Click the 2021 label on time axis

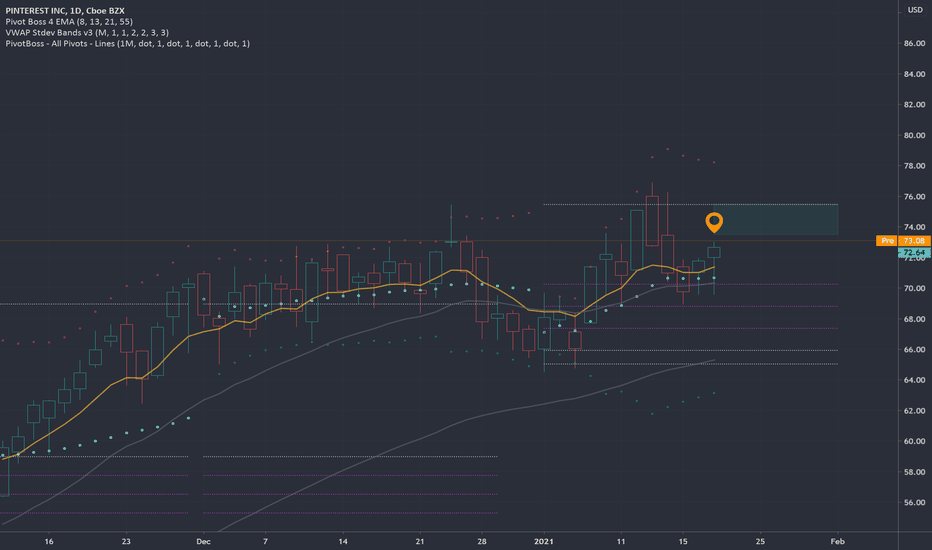pyautogui.click(x=544, y=541)
